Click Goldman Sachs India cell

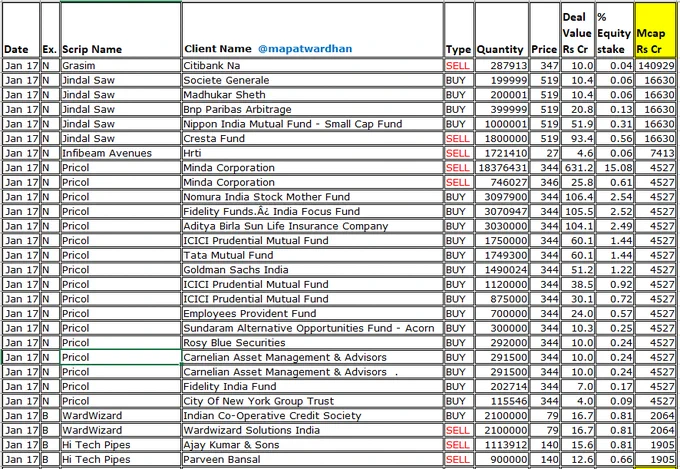click(x=313, y=270)
